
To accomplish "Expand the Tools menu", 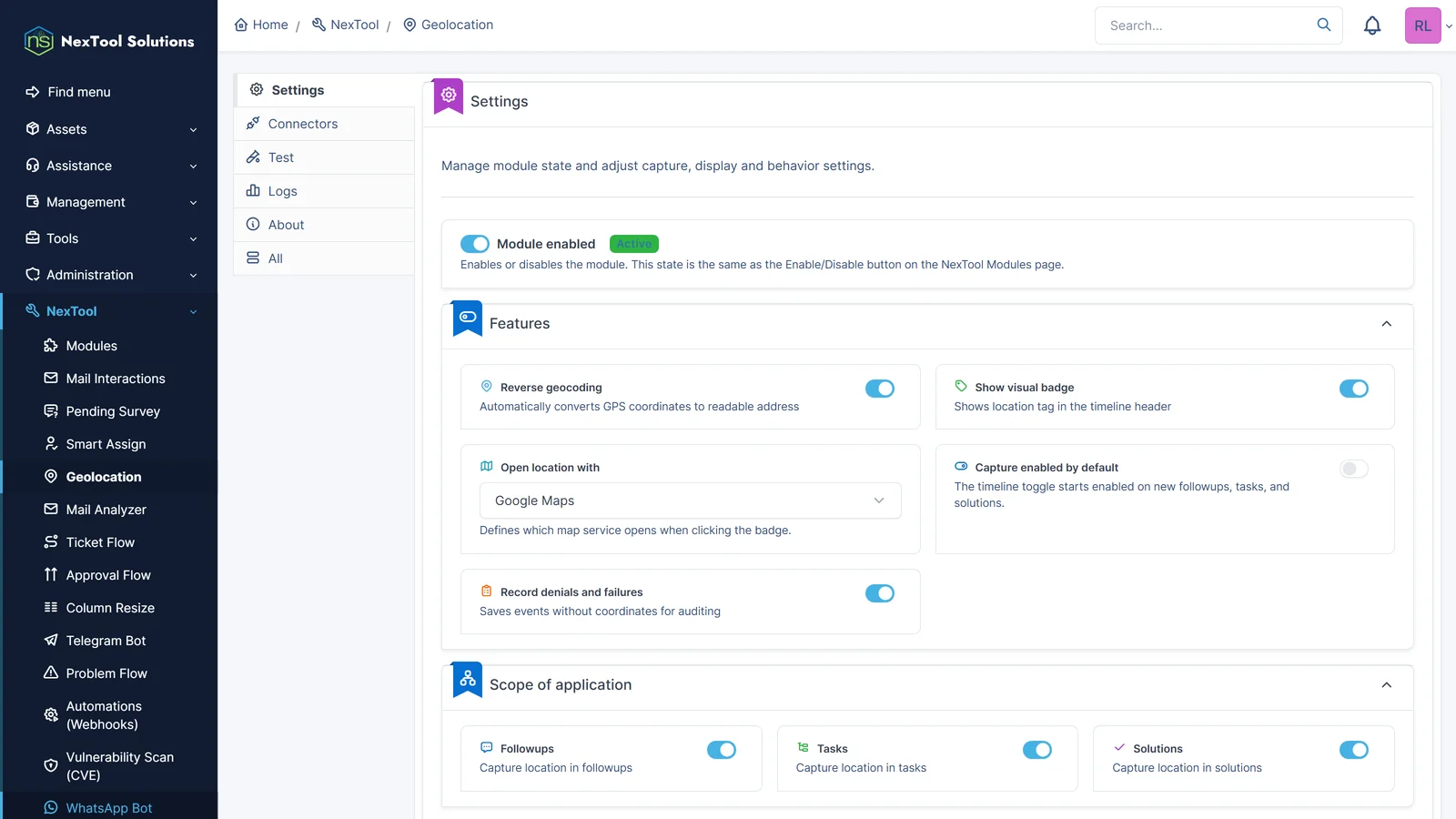I will 109,238.
